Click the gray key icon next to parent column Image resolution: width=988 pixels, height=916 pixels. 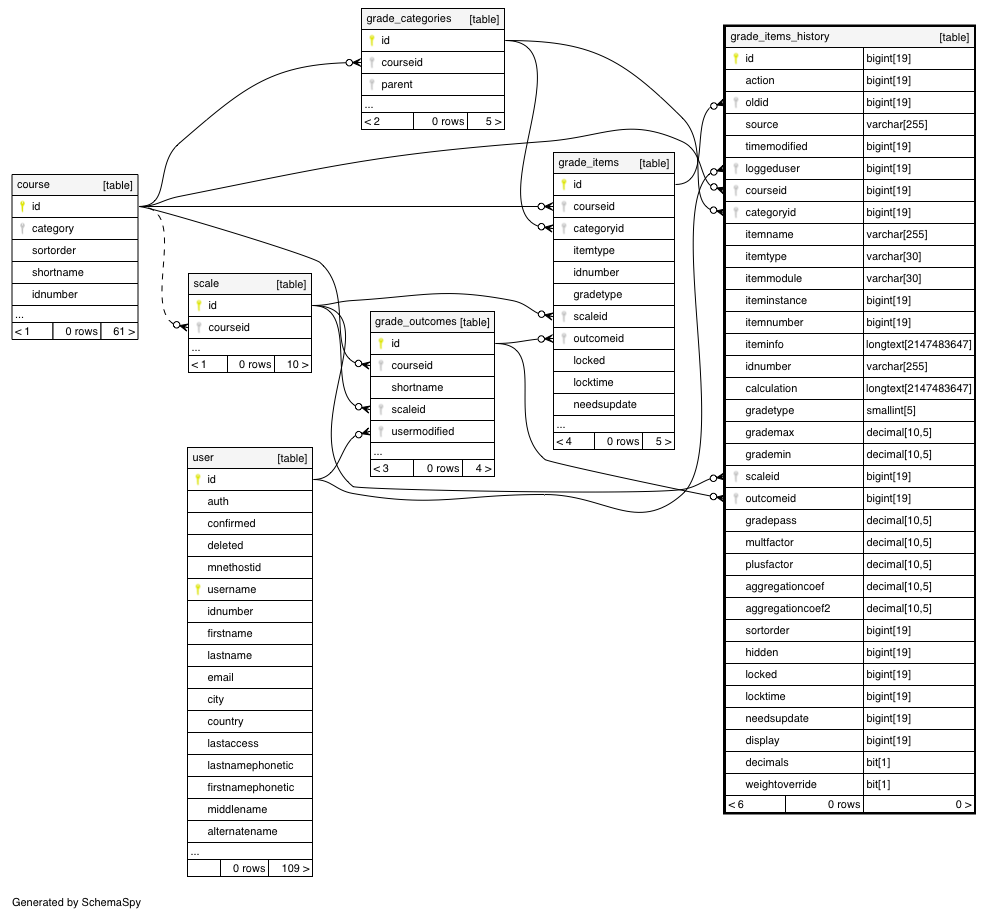coord(372,84)
